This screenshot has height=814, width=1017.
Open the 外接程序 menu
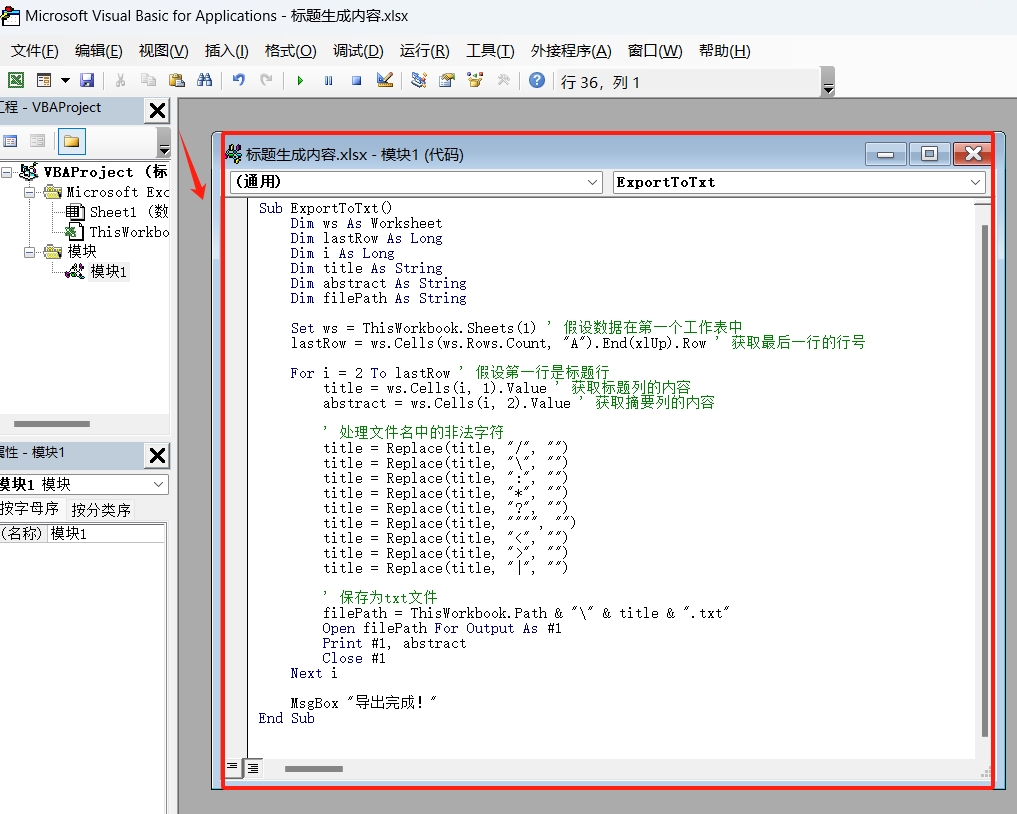(571, 51)
